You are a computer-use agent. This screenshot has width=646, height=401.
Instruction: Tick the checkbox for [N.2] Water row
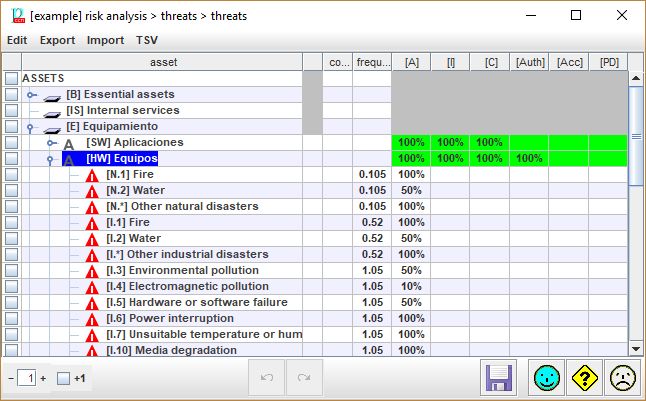(x=11, y=190)
